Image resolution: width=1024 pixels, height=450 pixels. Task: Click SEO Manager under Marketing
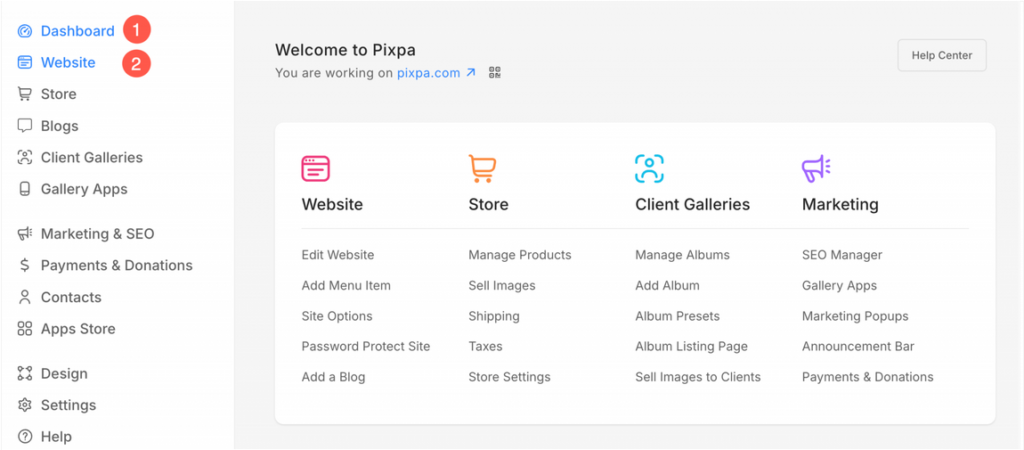click(842, 255)
